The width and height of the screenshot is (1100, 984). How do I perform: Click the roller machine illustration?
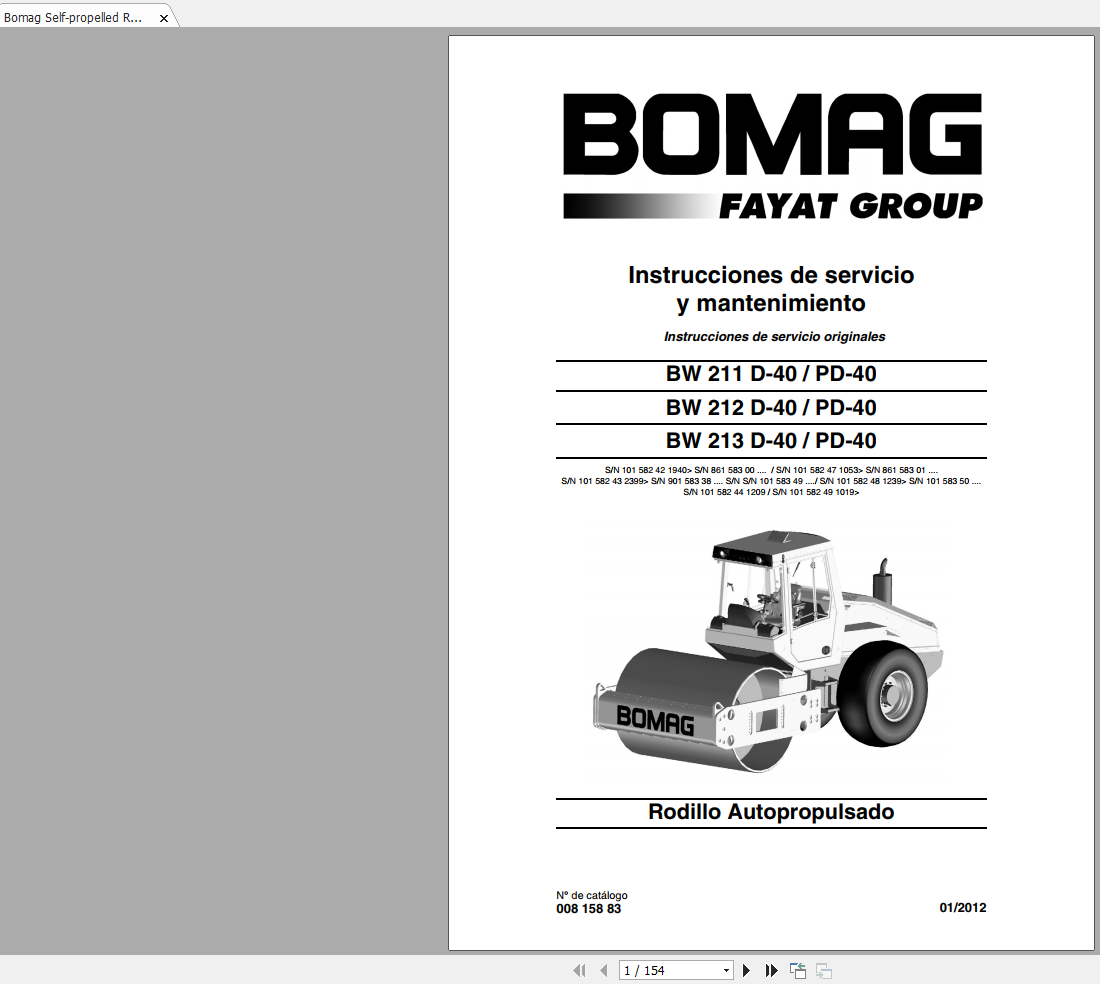[x=768, y=651]
